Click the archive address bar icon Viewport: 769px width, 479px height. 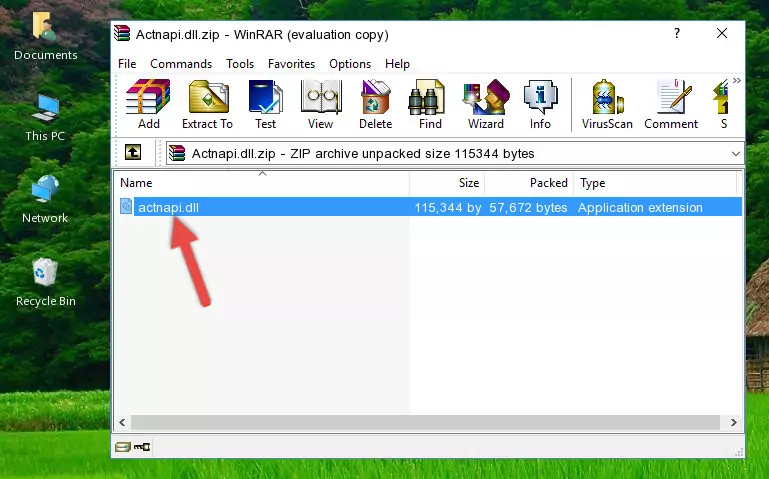pos(177,153)
